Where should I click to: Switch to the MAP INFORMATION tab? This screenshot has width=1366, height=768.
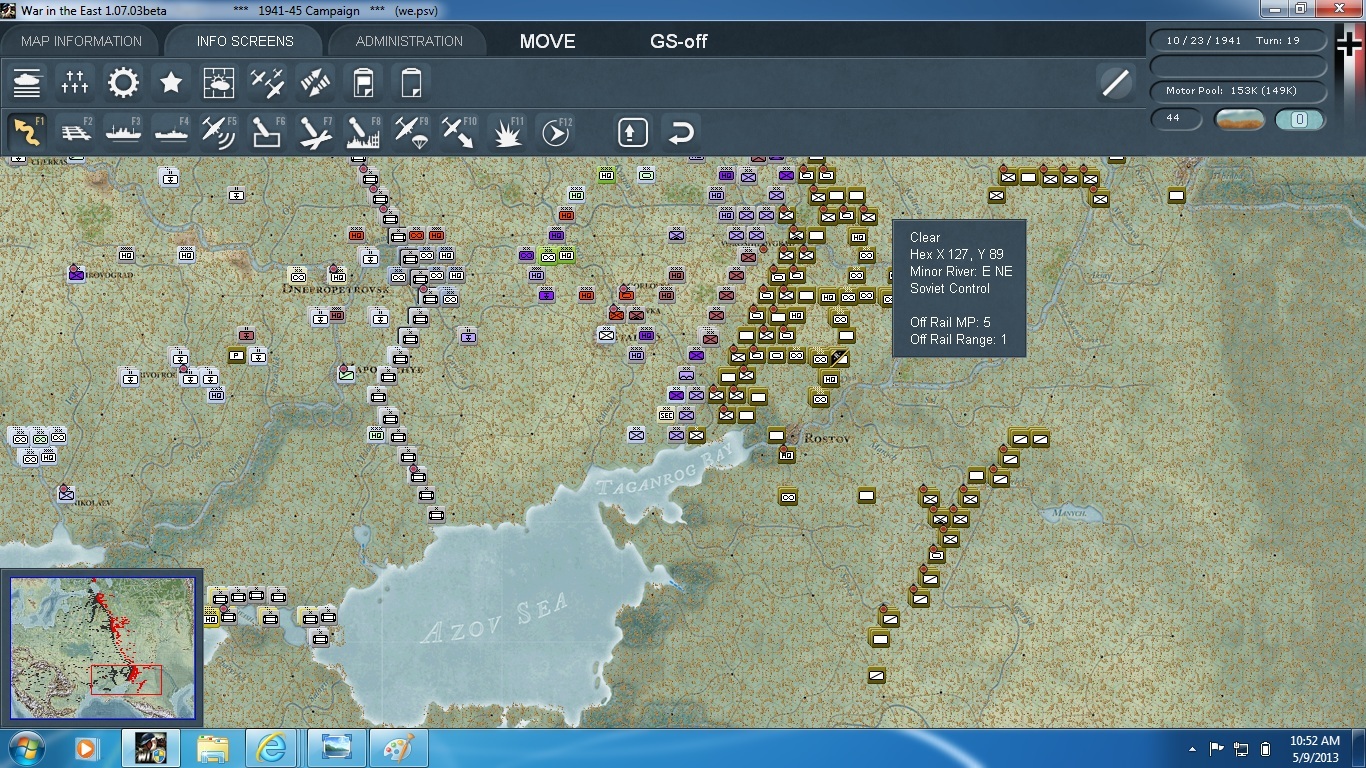pyautogui.click(x=82, y=41)
